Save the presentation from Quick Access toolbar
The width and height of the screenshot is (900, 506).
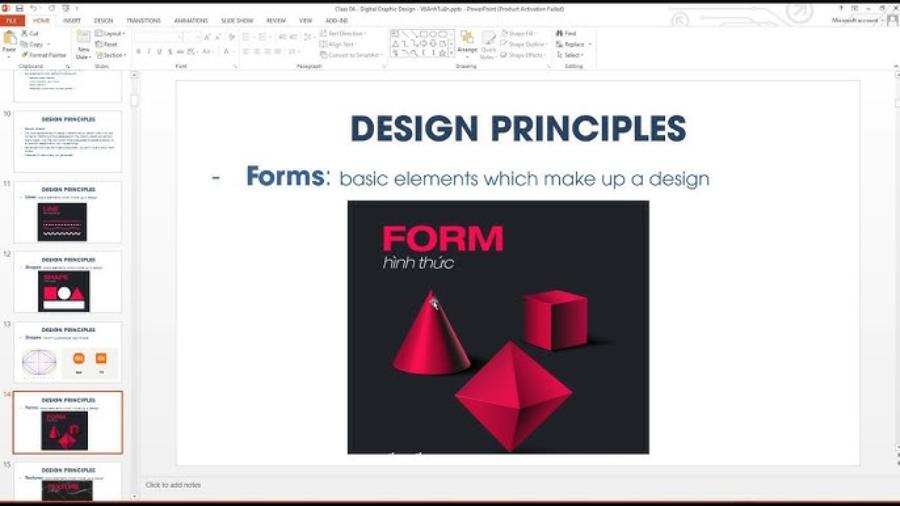click(x=20, y=8)
